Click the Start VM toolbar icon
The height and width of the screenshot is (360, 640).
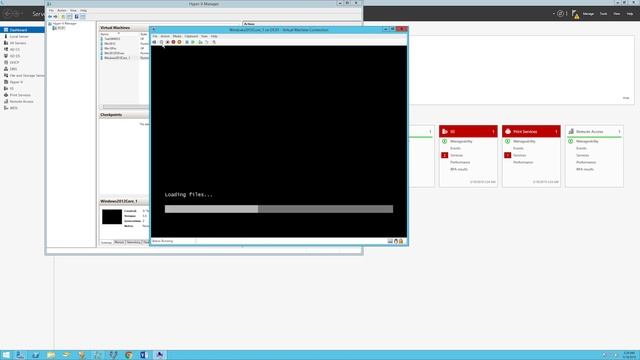tap(162, 42)
